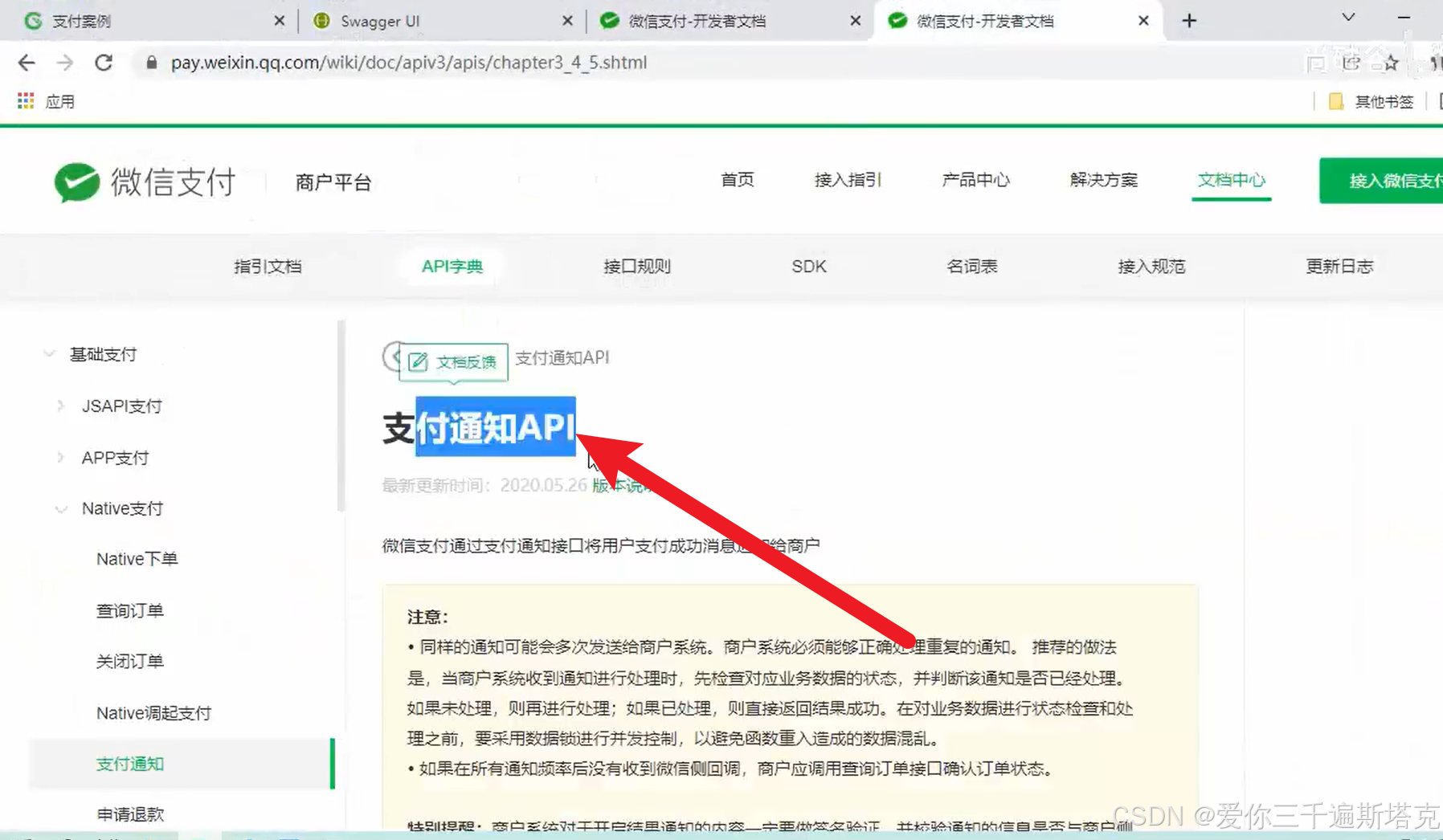Click the padlock site info icon
This screenshot has width=1443, height=840.
[151, 63]
